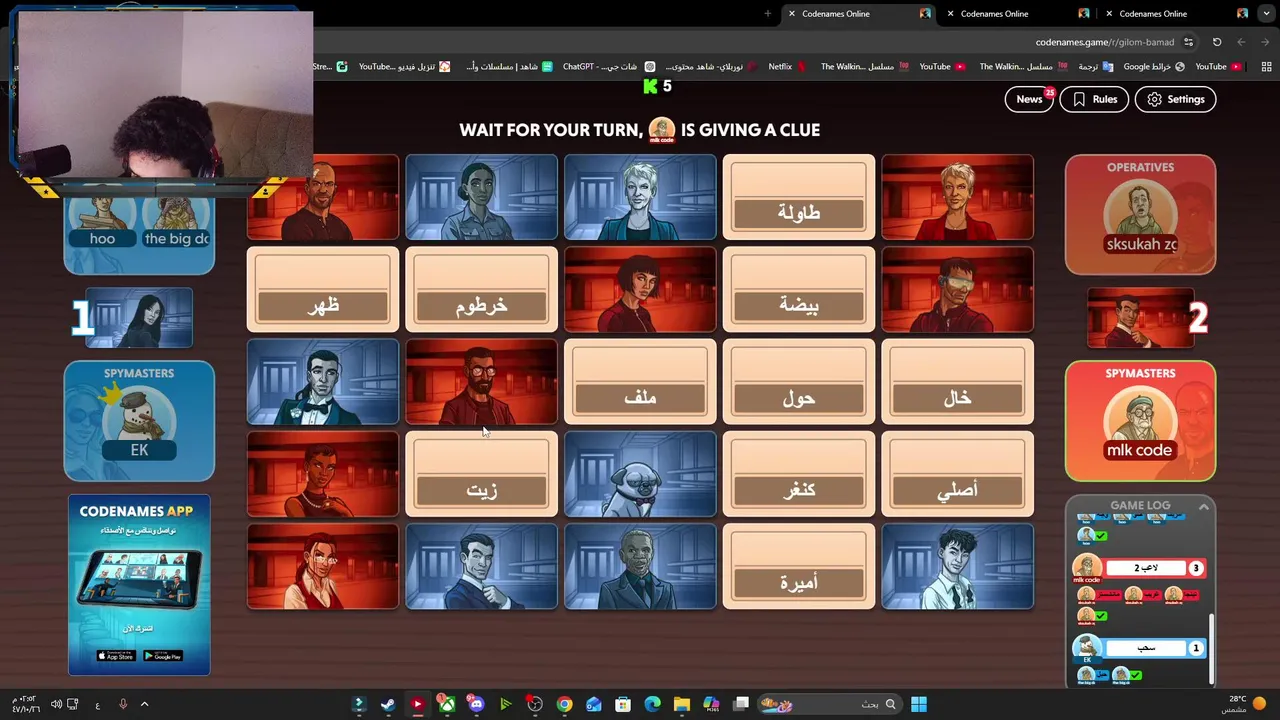Open game Settings
Viewport: 1280px width, 720px height.
tap(1175, 99)
